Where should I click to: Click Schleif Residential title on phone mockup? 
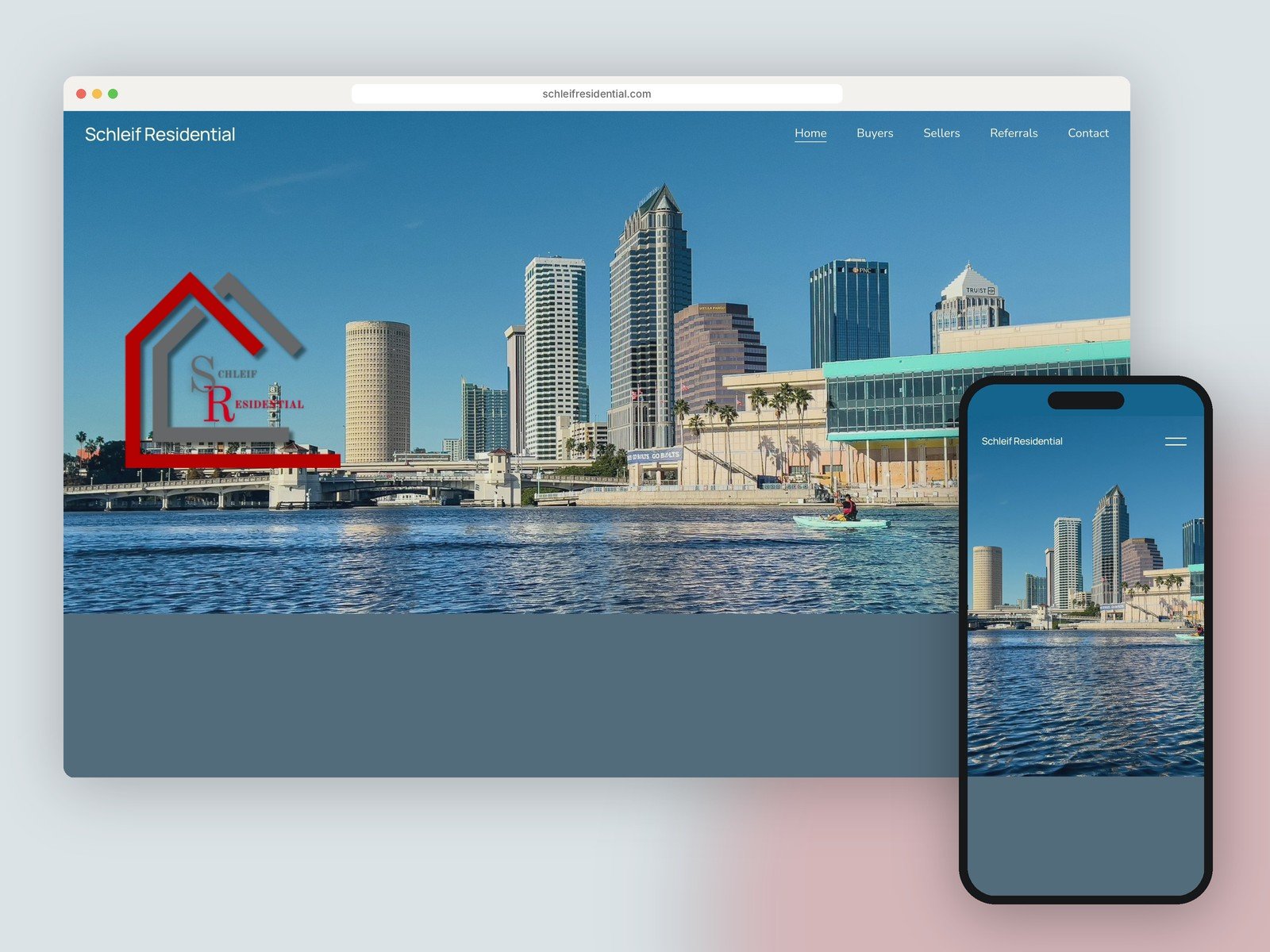click(x=1022, y=441)
